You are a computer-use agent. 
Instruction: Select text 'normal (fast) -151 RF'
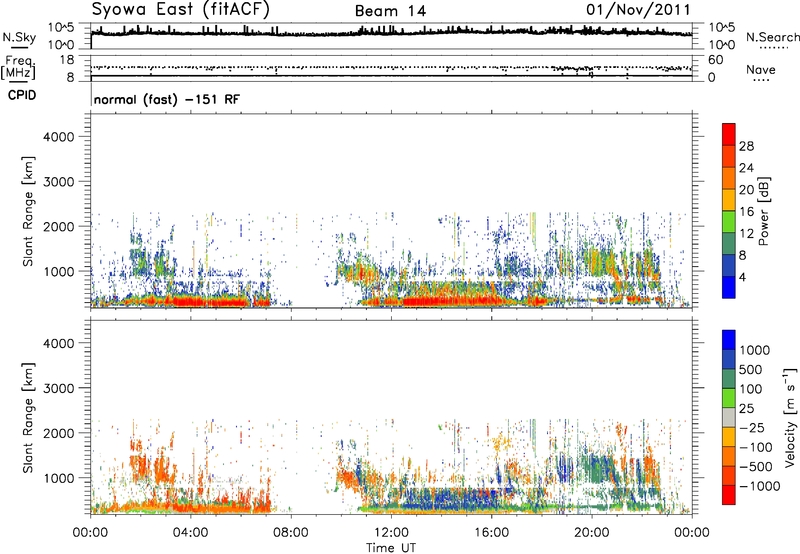point(166,99)
